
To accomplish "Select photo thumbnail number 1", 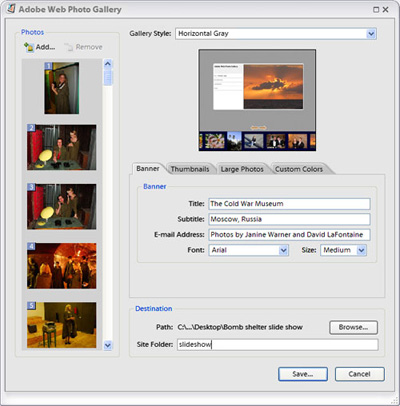I will click(62, 88).
